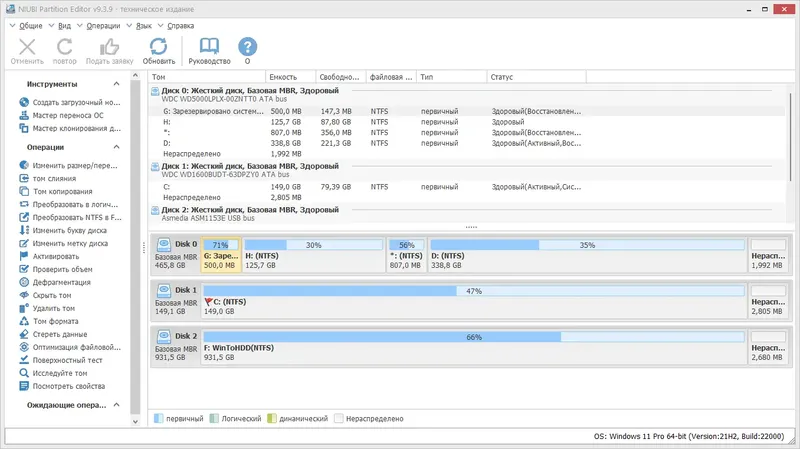This screenshot has width=800, height=449.
Task: Select H: (NTFS) partition block
Action: click(x=314, y=255)
